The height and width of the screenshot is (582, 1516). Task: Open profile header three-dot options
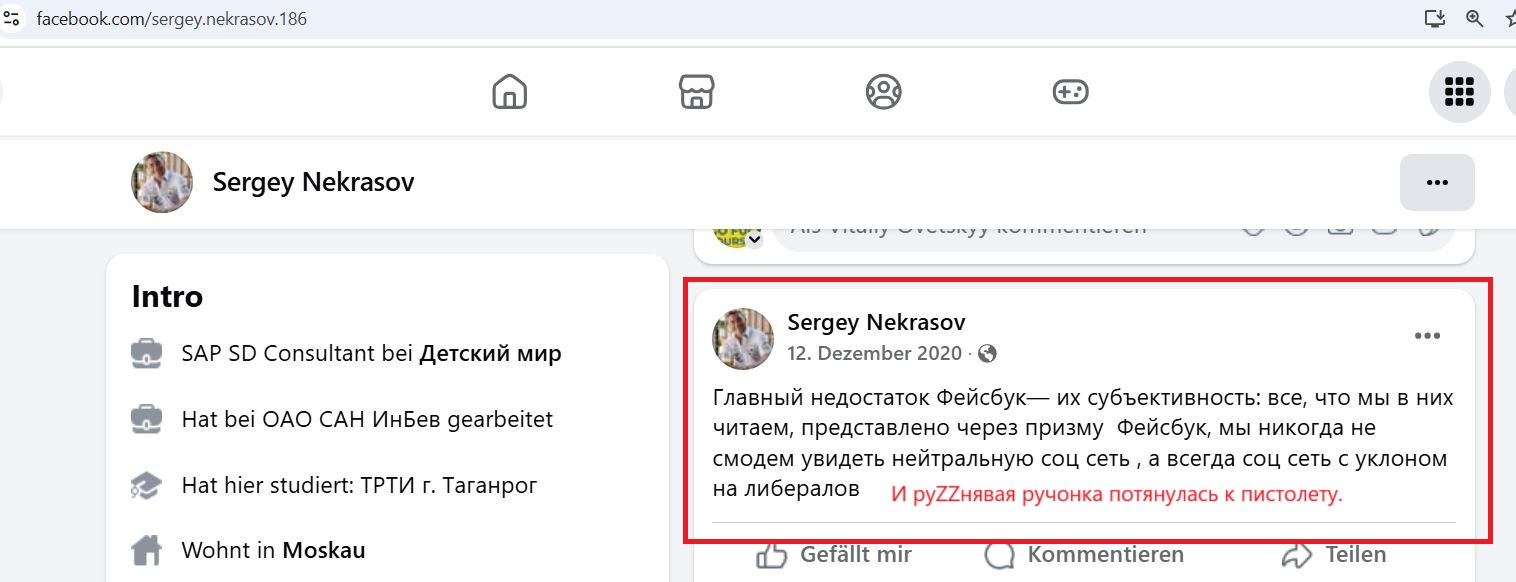click(x=1437, y=182)
